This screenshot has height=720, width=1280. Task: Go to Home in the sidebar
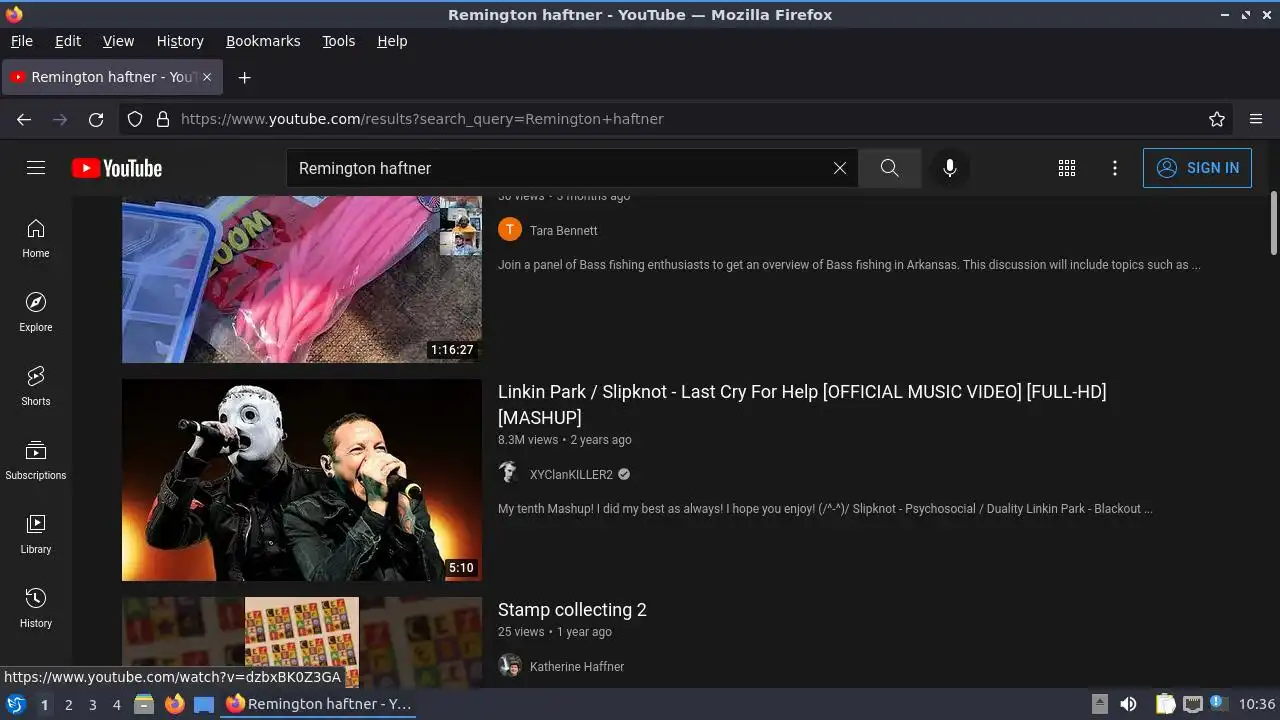tap(36, 238)
